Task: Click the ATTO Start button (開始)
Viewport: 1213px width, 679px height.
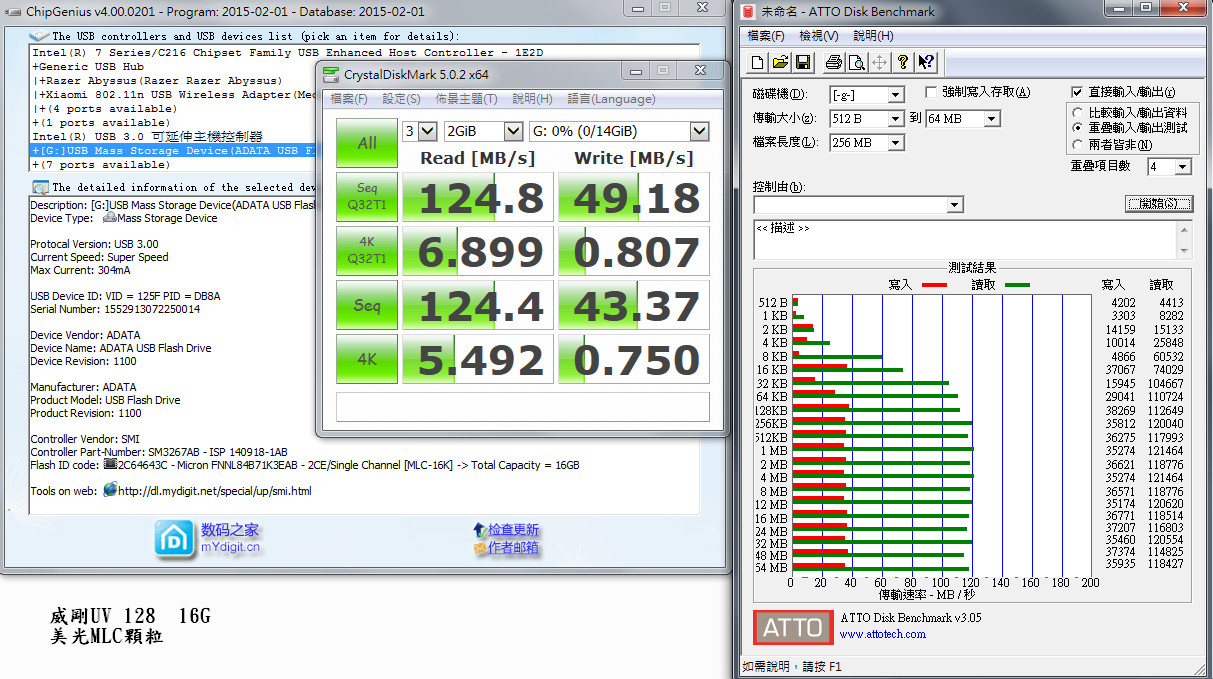Action: coord(1159,204)
